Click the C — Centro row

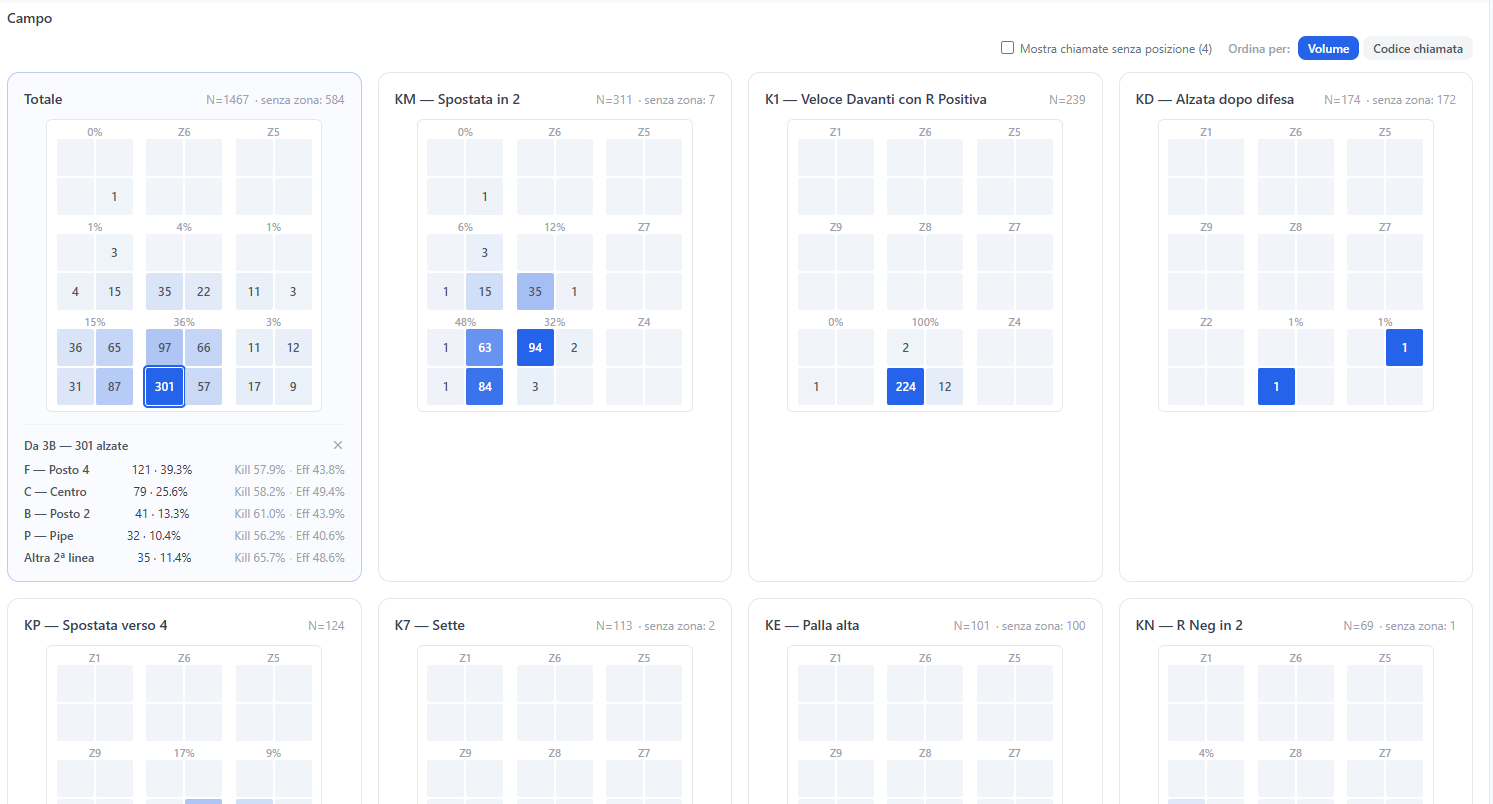point(184,492)
